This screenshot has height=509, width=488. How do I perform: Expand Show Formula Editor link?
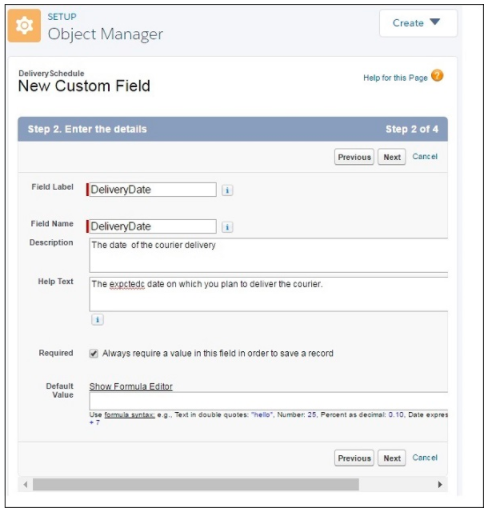(x=131, y=386)
